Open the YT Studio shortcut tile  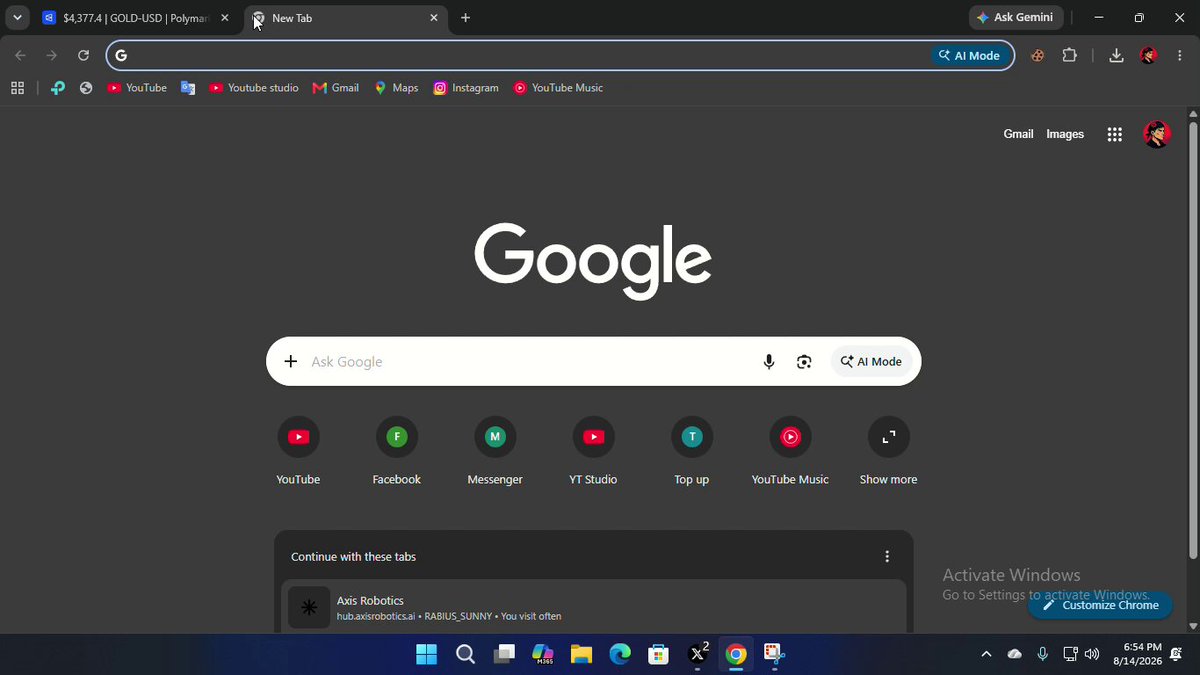593,450
